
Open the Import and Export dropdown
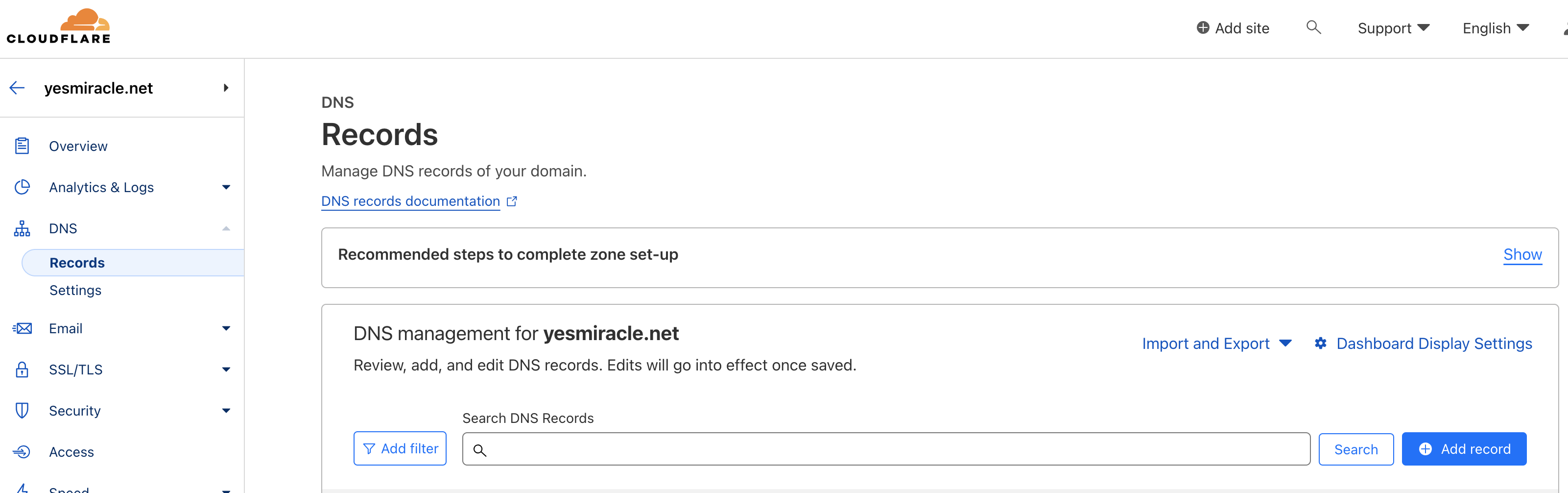[1215, 344]
